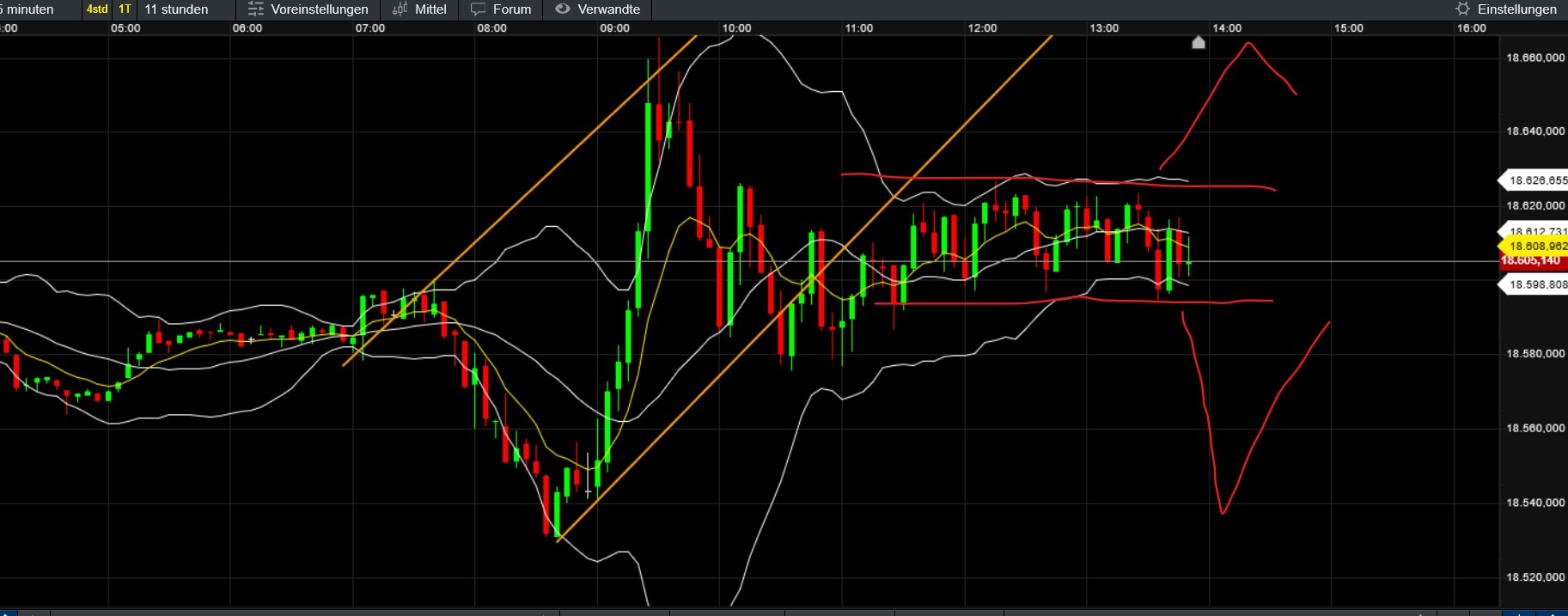Click the 09:00 time axis label

[614, 28]
